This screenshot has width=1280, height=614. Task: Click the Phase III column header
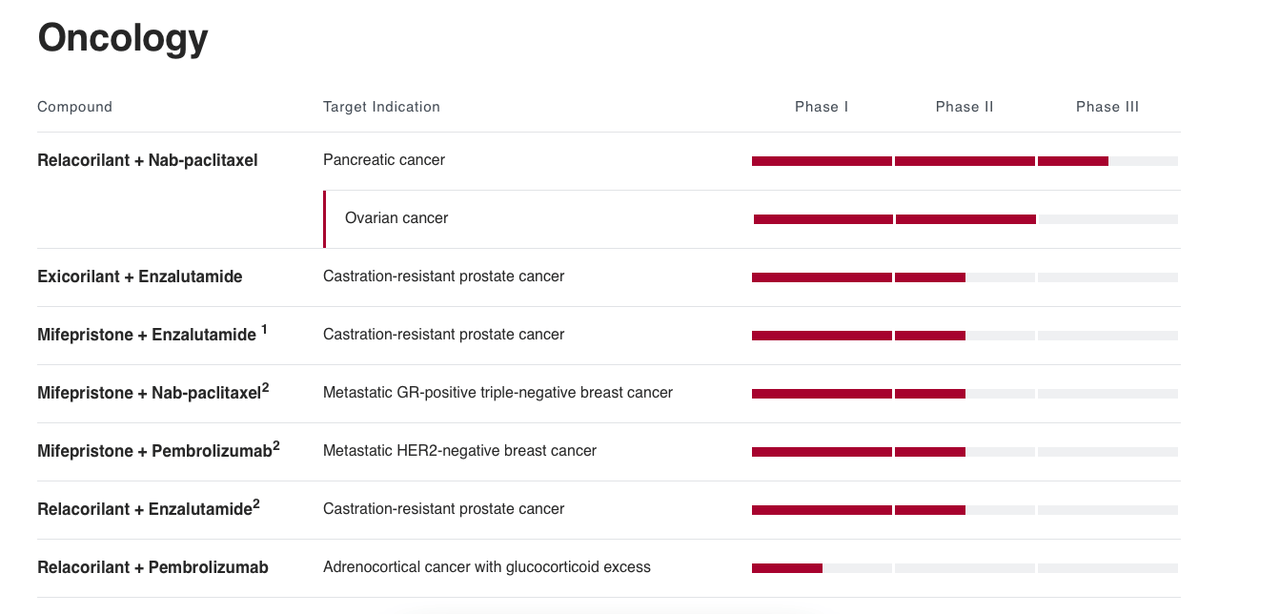point(1108,107)
